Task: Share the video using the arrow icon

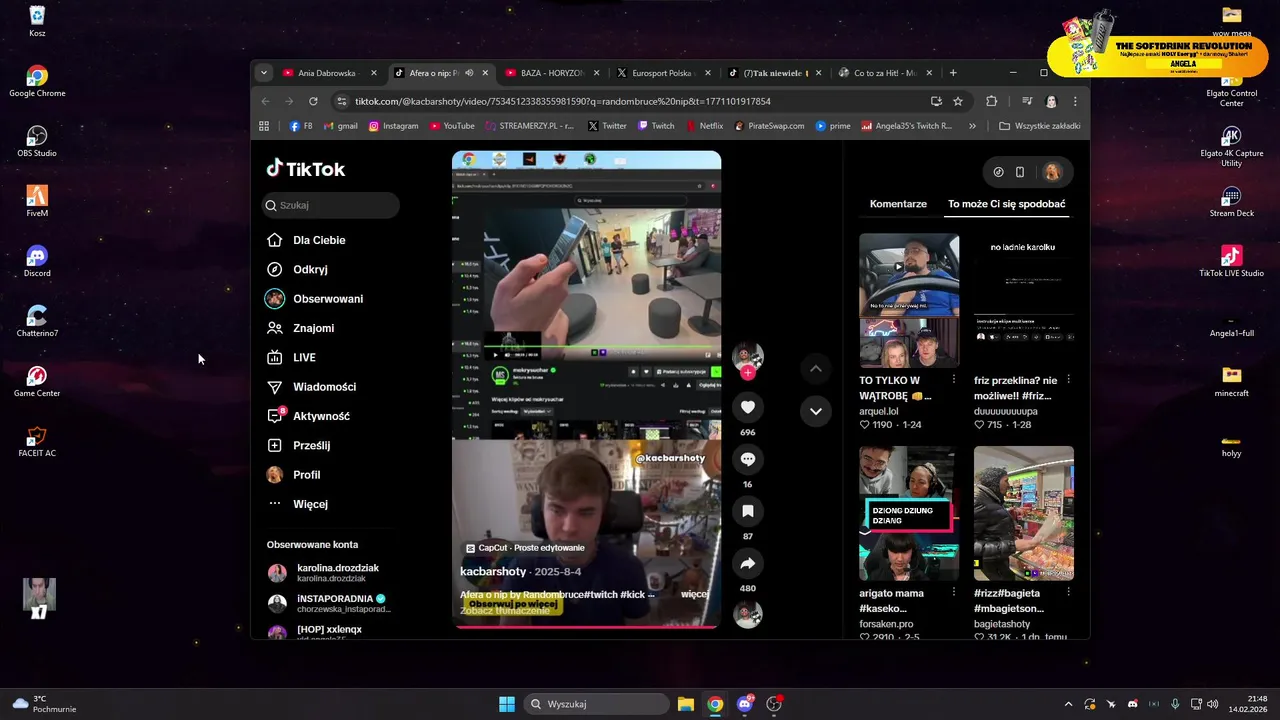Action: [747, 564]
